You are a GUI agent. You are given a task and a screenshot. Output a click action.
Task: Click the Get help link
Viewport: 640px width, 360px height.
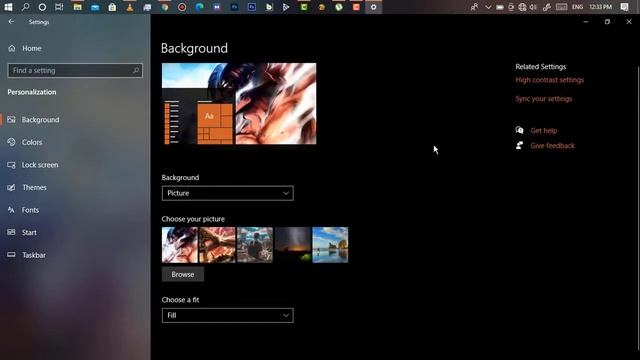tap(544, 131)
